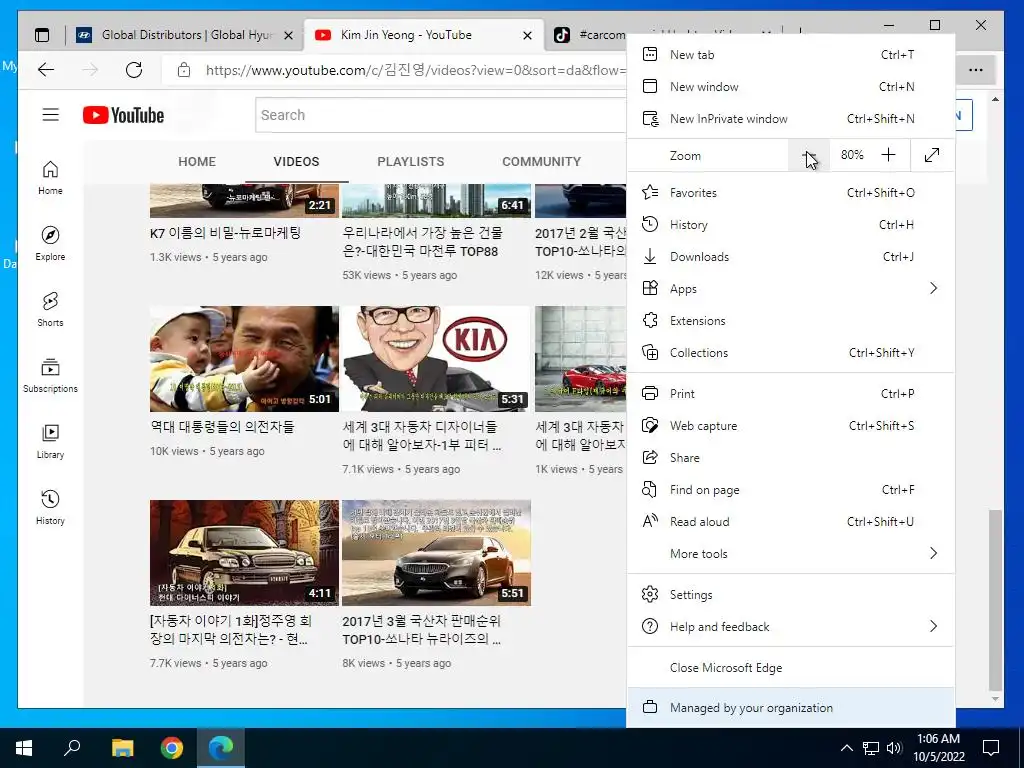Viewport: 1024px width, 768px height.
Task: Open the 4:11 black sedan thumbnail
Action: tap(244, 552)
